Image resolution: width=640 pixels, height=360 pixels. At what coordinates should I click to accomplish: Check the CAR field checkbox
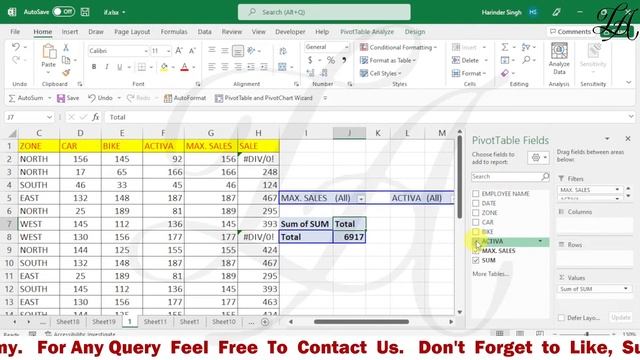click(476, 222)
